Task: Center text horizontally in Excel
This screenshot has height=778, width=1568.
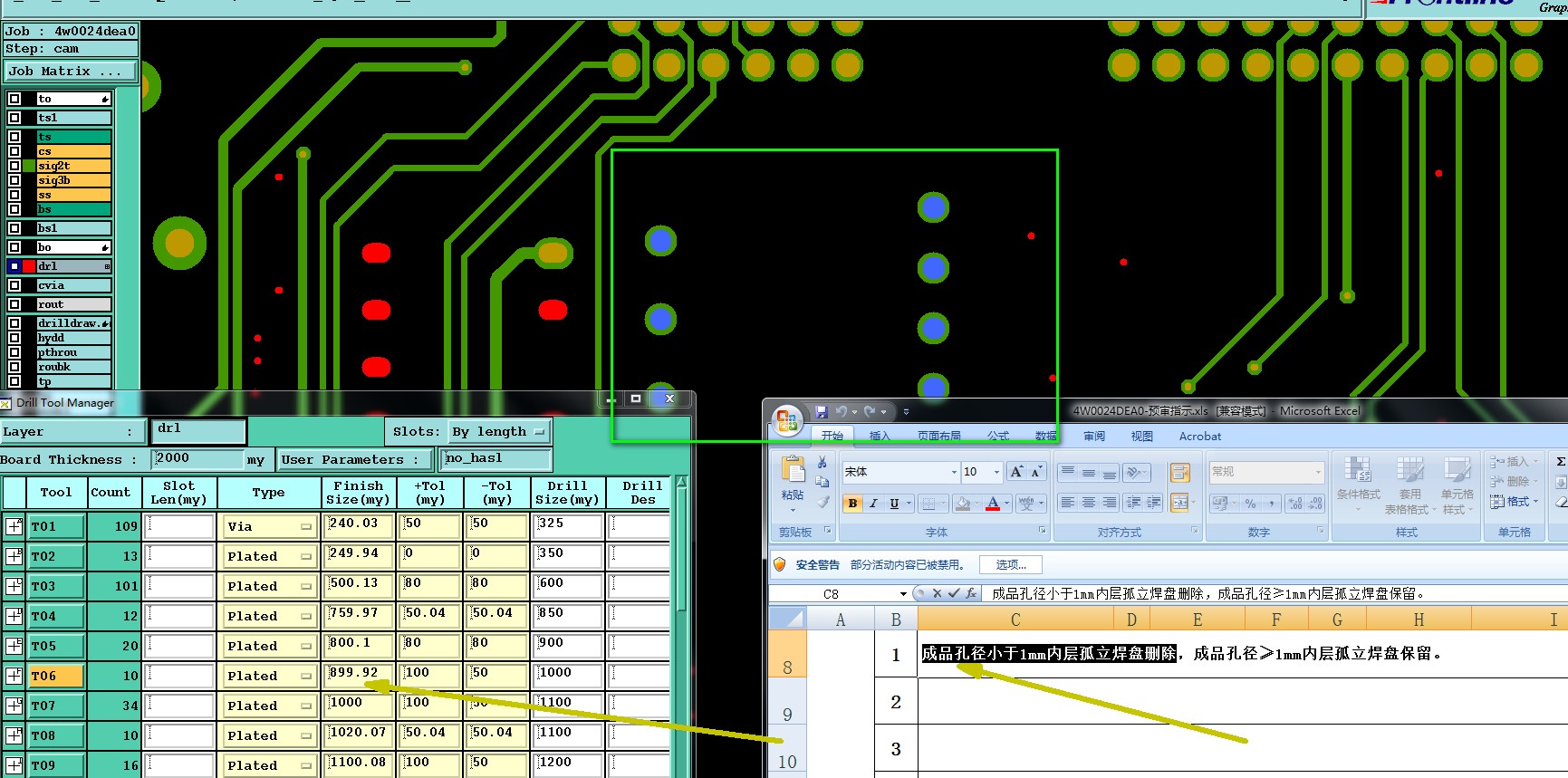Action: tap(1088, 503)
